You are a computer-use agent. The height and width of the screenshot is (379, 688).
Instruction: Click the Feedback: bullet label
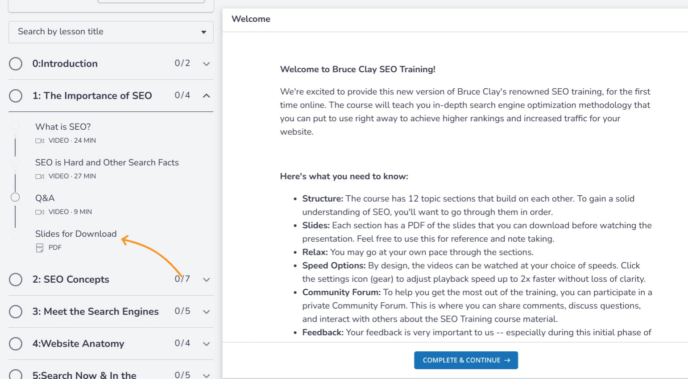(322, 333)
